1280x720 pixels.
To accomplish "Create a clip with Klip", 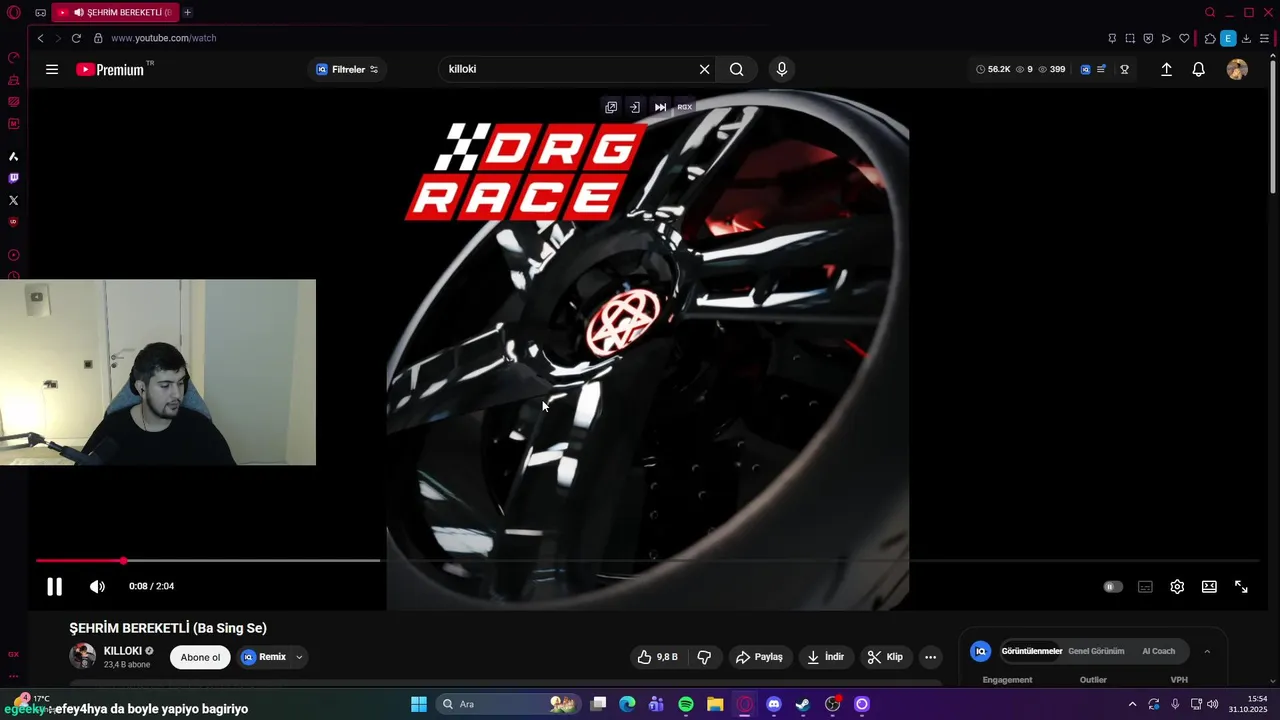I will point(885,657).
